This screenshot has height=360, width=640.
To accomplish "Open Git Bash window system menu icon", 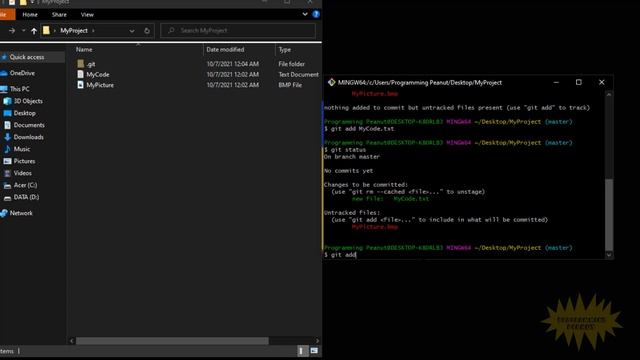I will pyautogui.click(x=331, y=82).
